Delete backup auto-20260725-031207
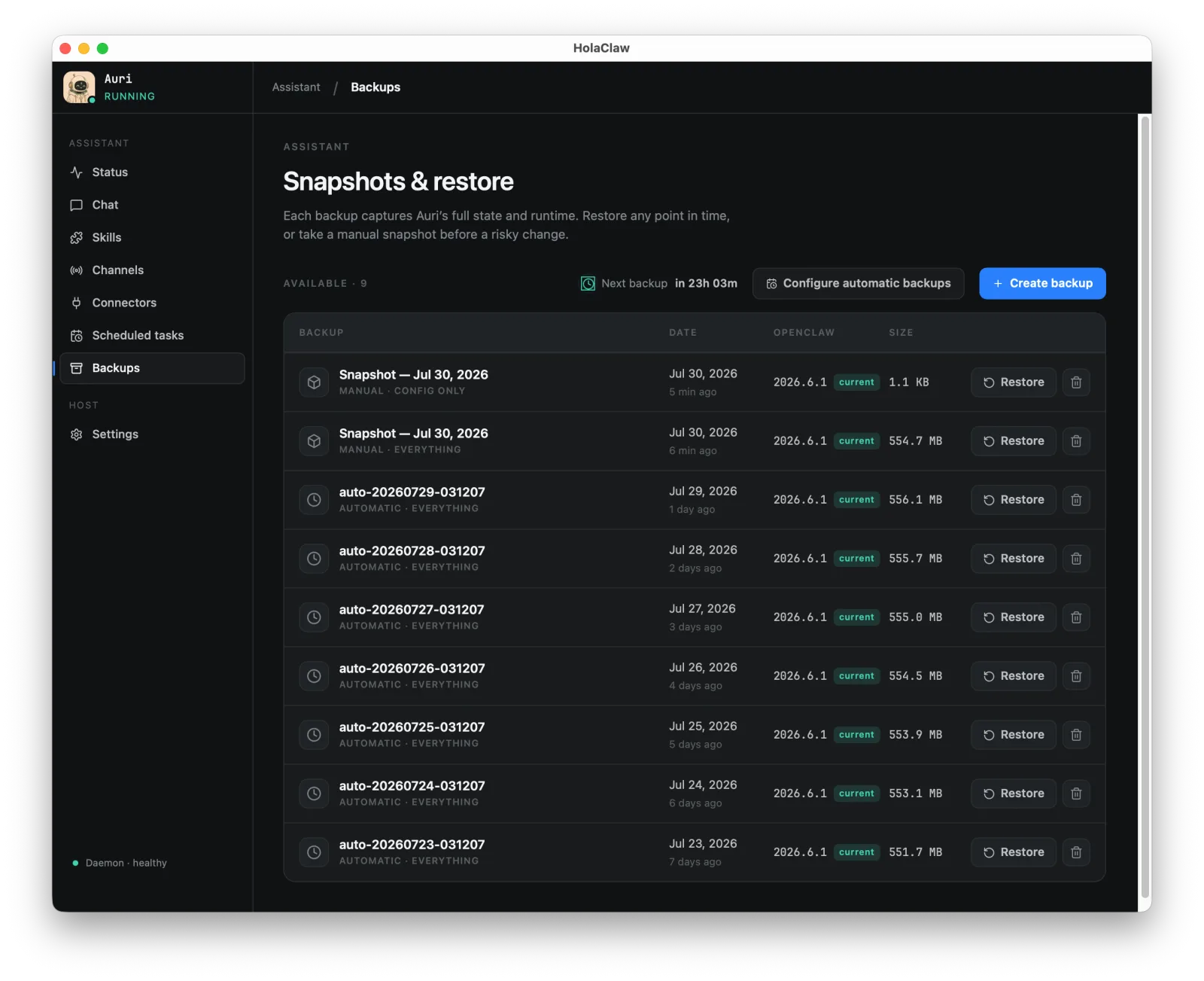 tap(1076, 735)
